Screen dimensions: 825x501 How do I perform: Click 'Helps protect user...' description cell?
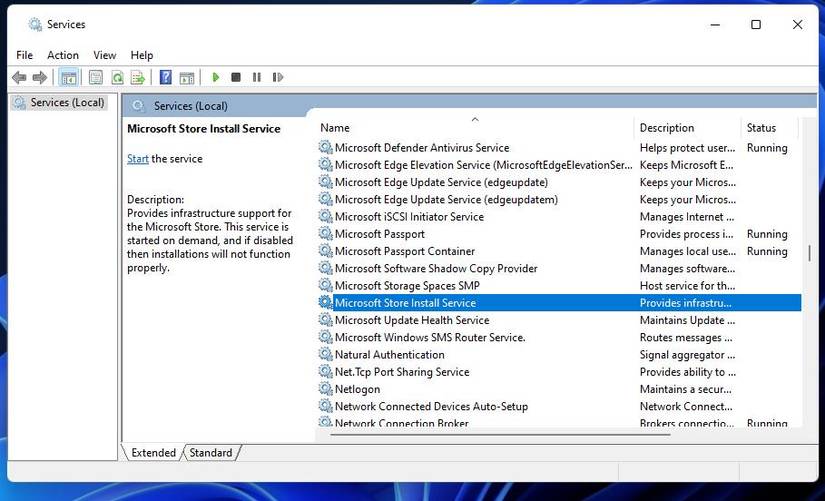coord(687,148)
